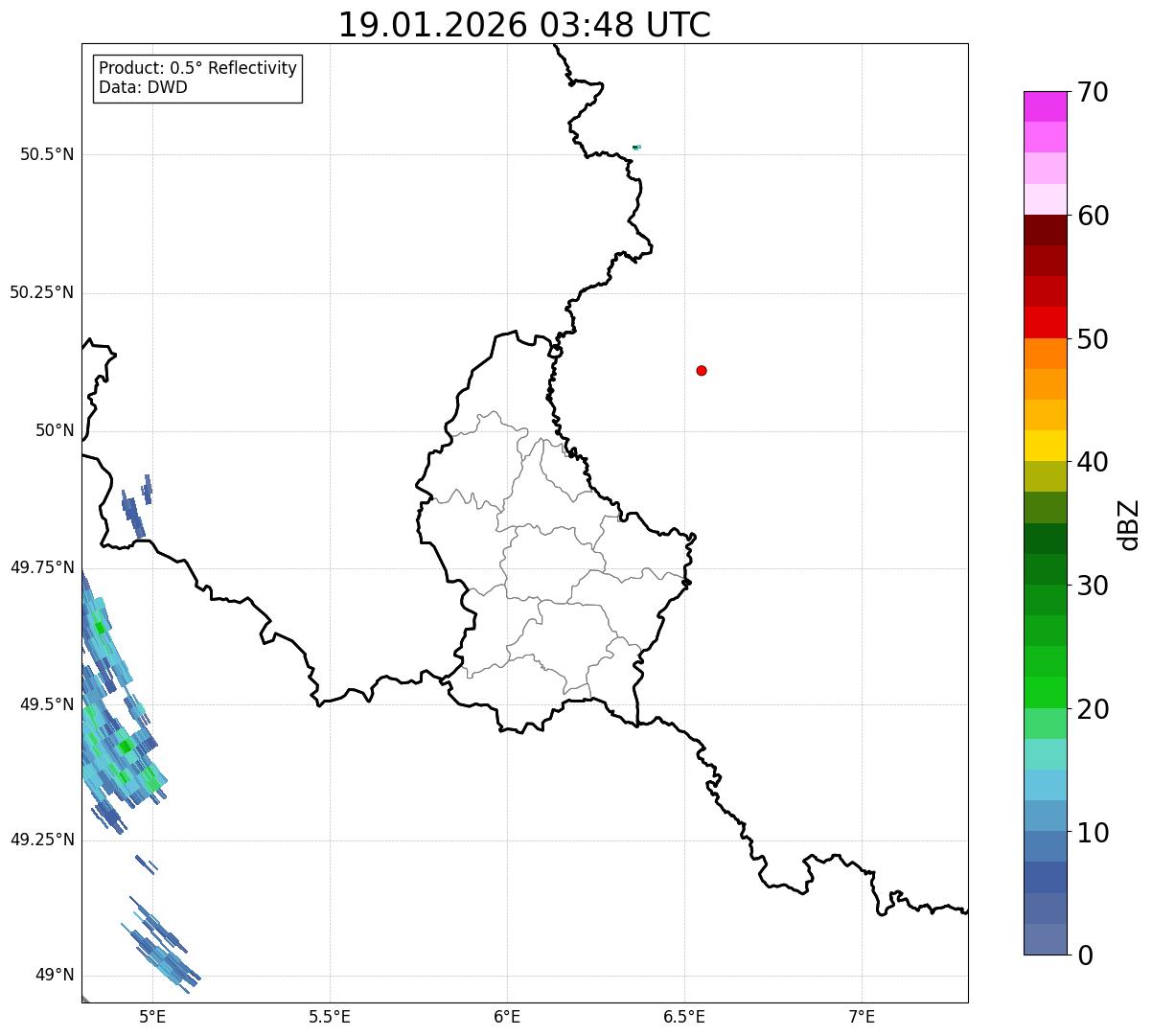The width and height of the screenshot is (1152, 1036).
Task: Click the 50°N latitude label
Action: [x=55, y=430]
